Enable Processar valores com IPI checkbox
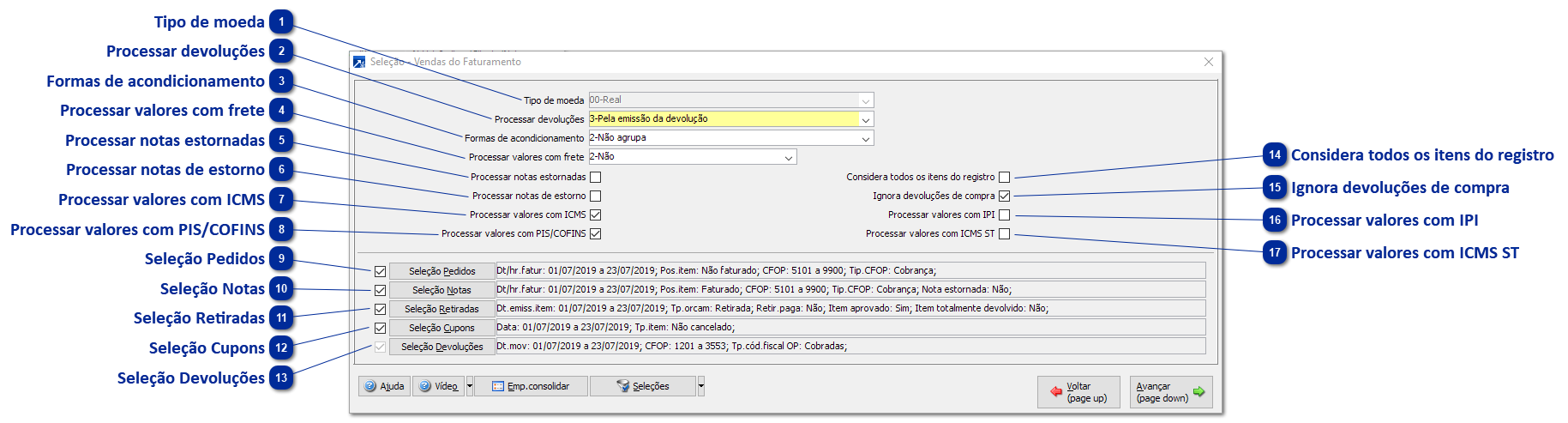This screenshot has height=423, width=1568. 1005,215
